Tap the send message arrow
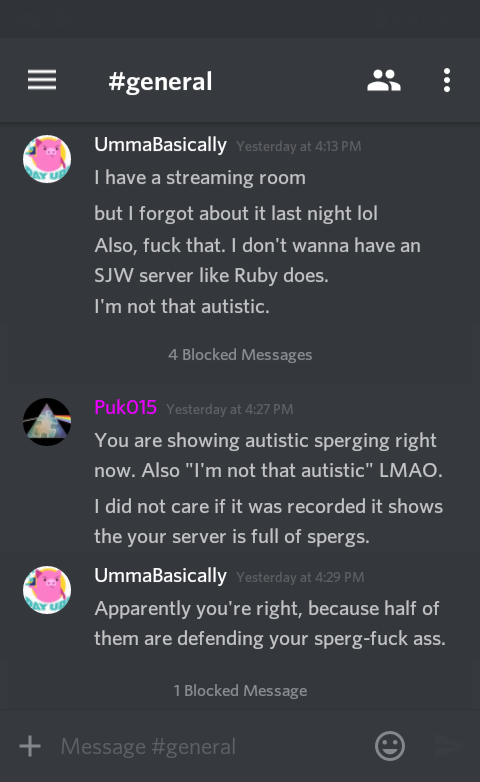The image size is (480, 782). pos(449,746)
